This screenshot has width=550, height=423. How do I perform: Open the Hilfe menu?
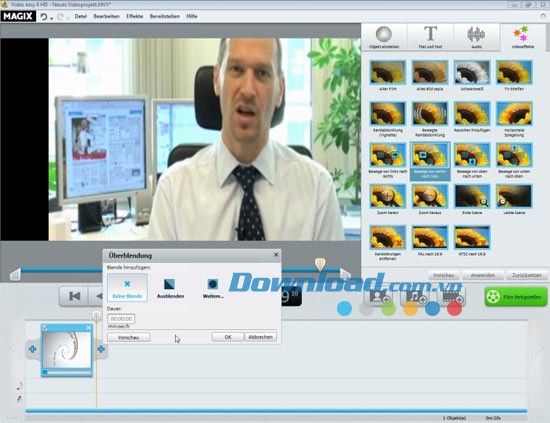click(x=192, y=16)
